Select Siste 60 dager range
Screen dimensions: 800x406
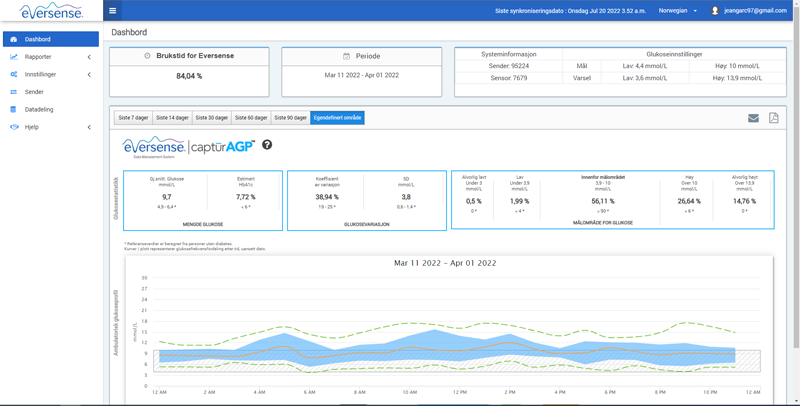click(251, 118)
